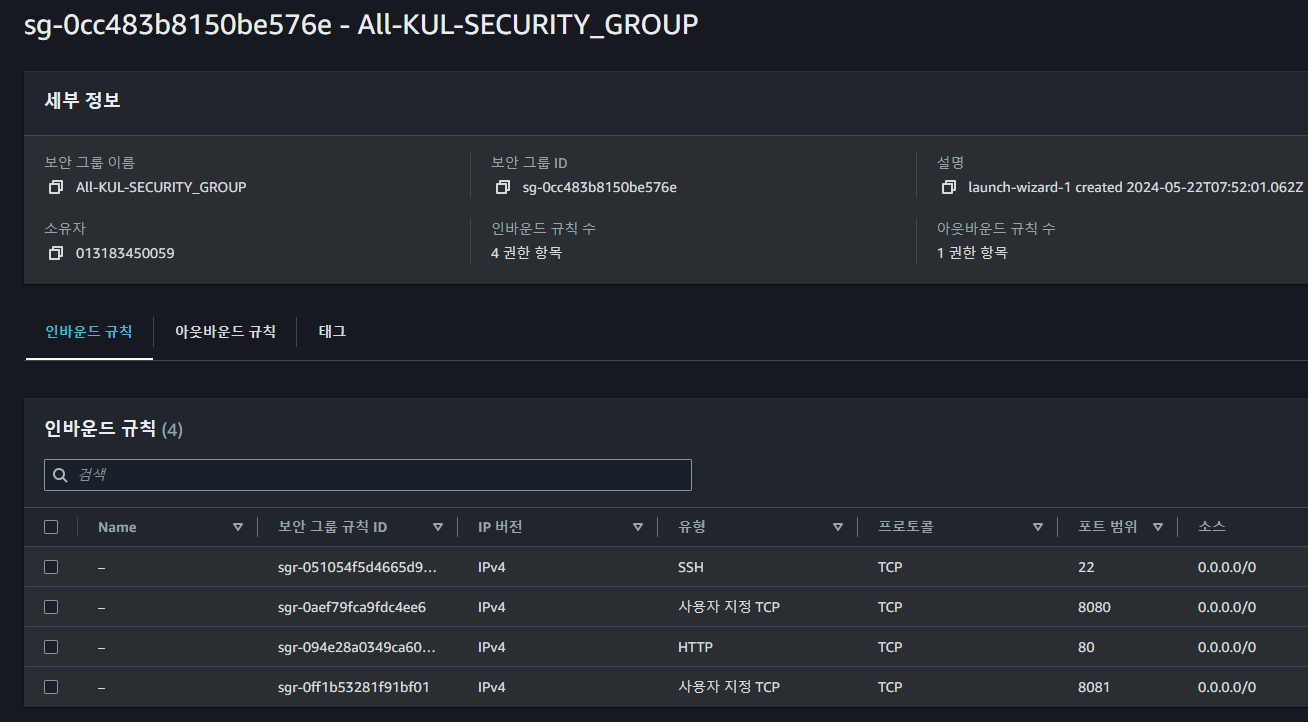1308x722 pixels.
Task: Check the checkbox on the HTTP rule row
Action: tap(51, 647)
